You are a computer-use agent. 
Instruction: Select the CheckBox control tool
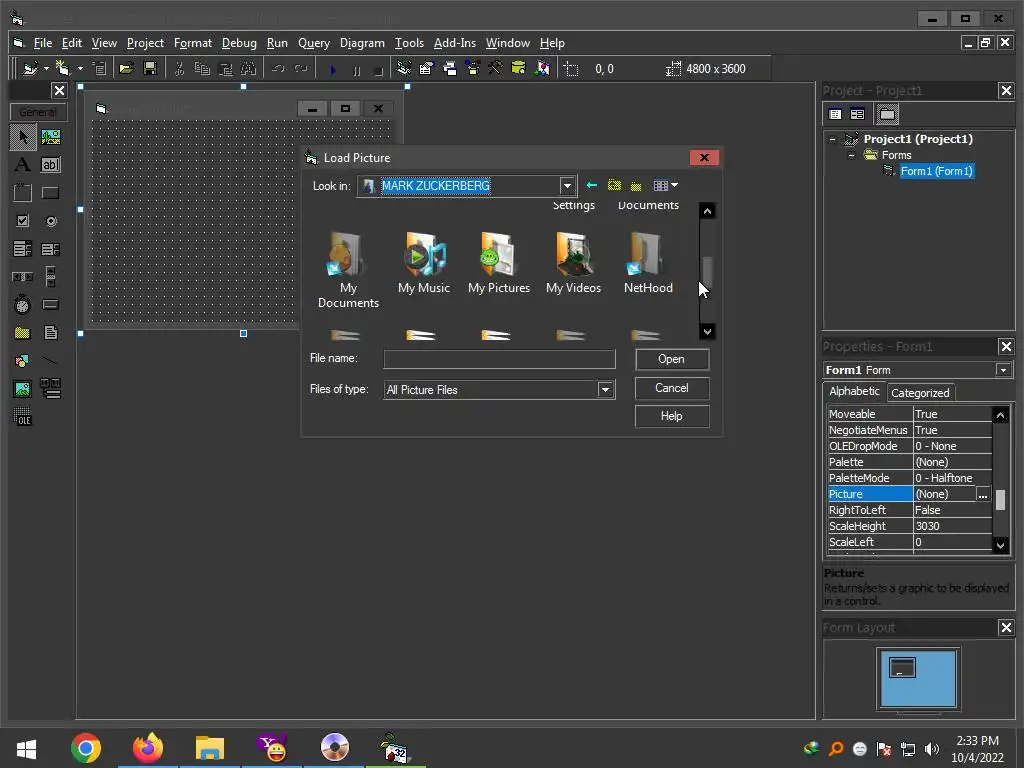(23, 221)
